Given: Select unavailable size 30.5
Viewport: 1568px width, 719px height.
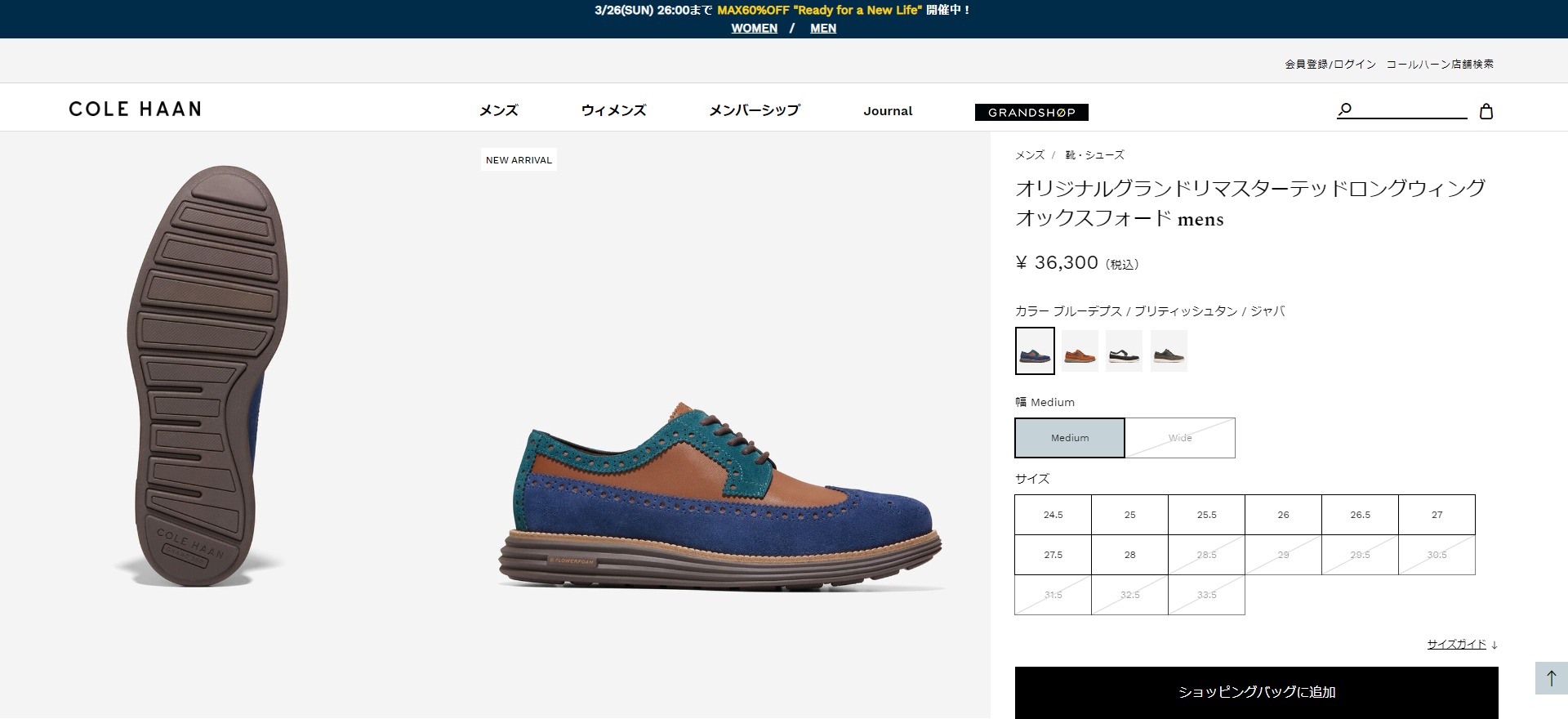Looking at the screenshot, I should click(1437, 555).
